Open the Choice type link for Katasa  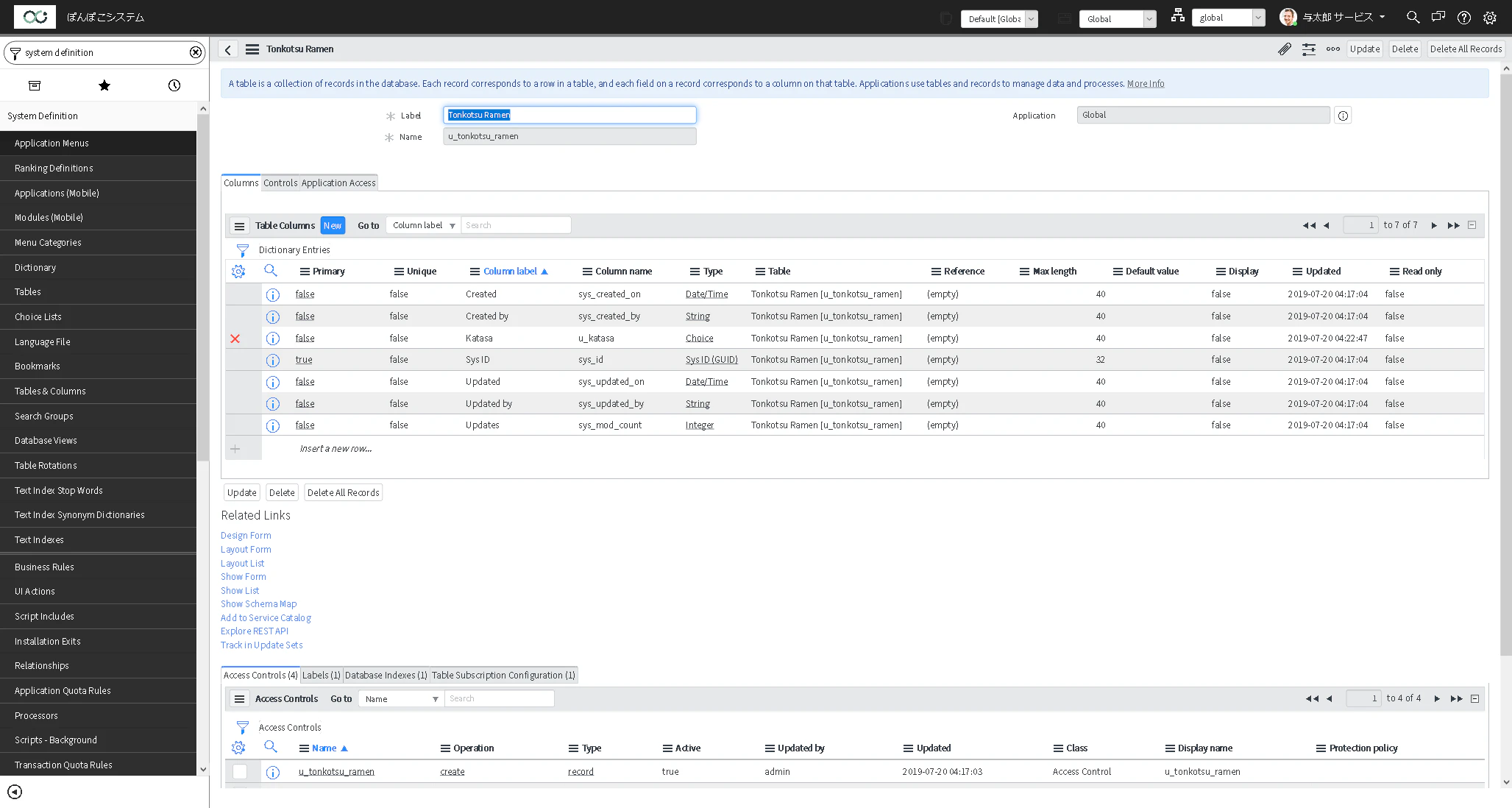click(700, 339)
